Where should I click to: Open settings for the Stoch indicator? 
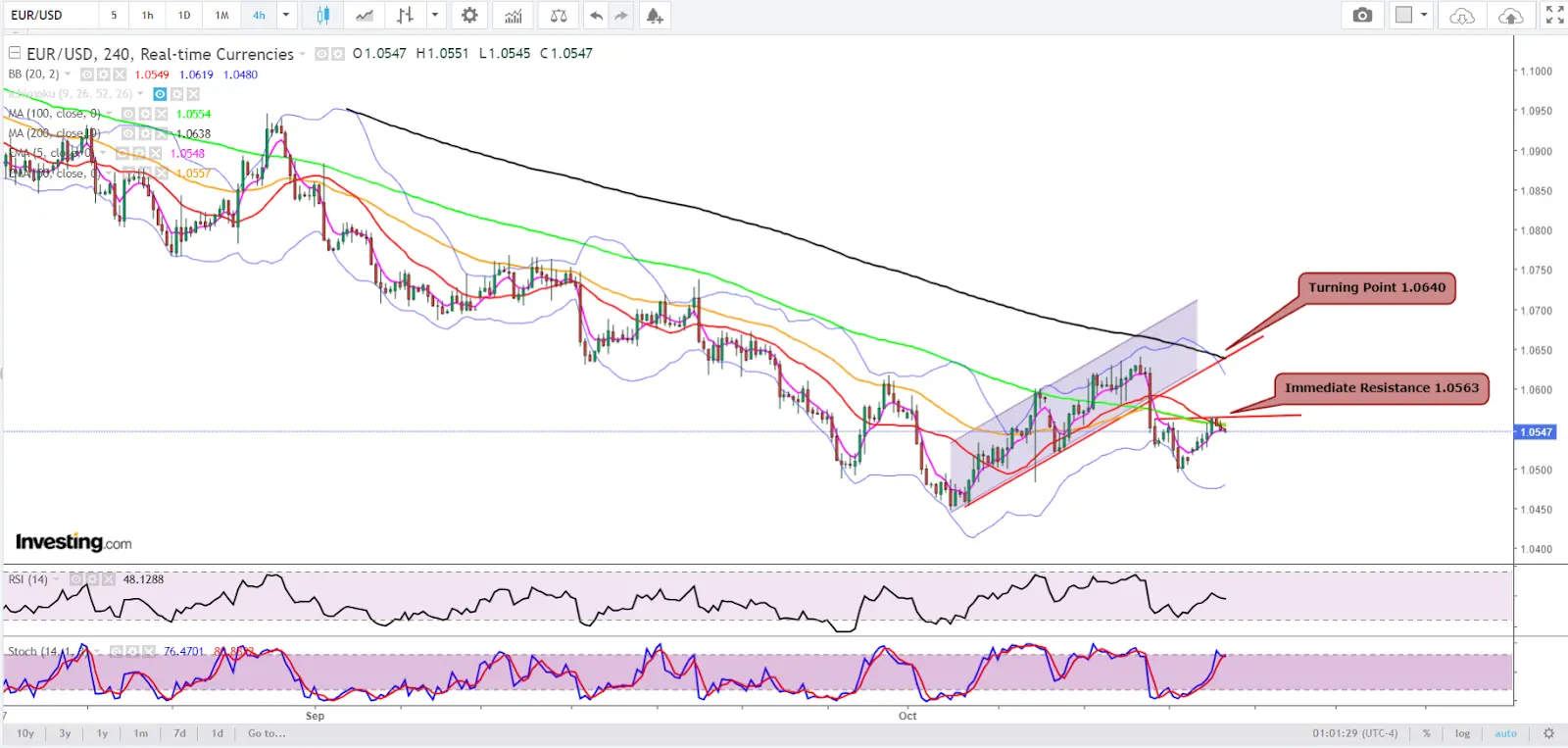(131, 651)
